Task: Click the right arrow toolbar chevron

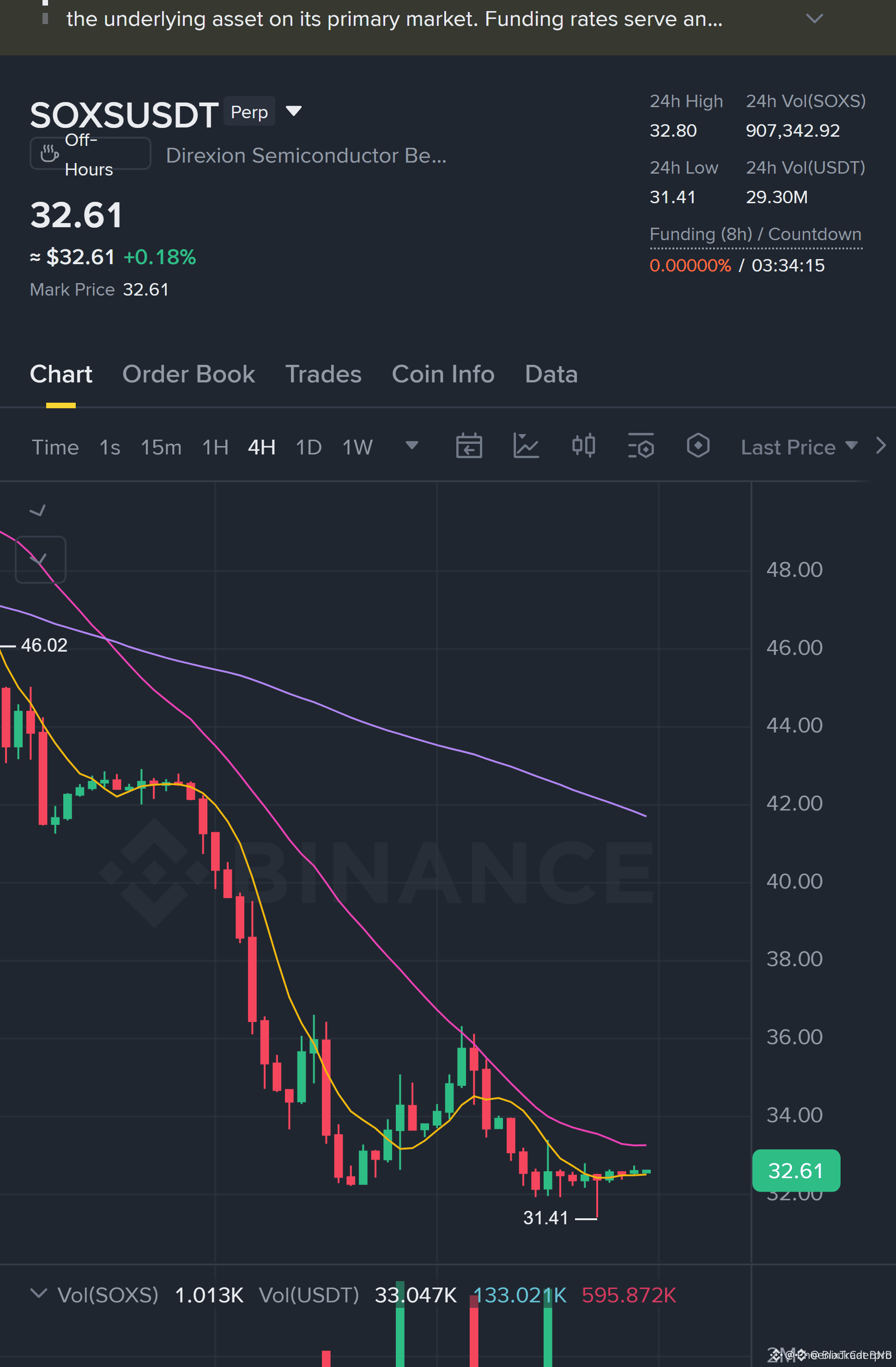Action: coord(881,446)
